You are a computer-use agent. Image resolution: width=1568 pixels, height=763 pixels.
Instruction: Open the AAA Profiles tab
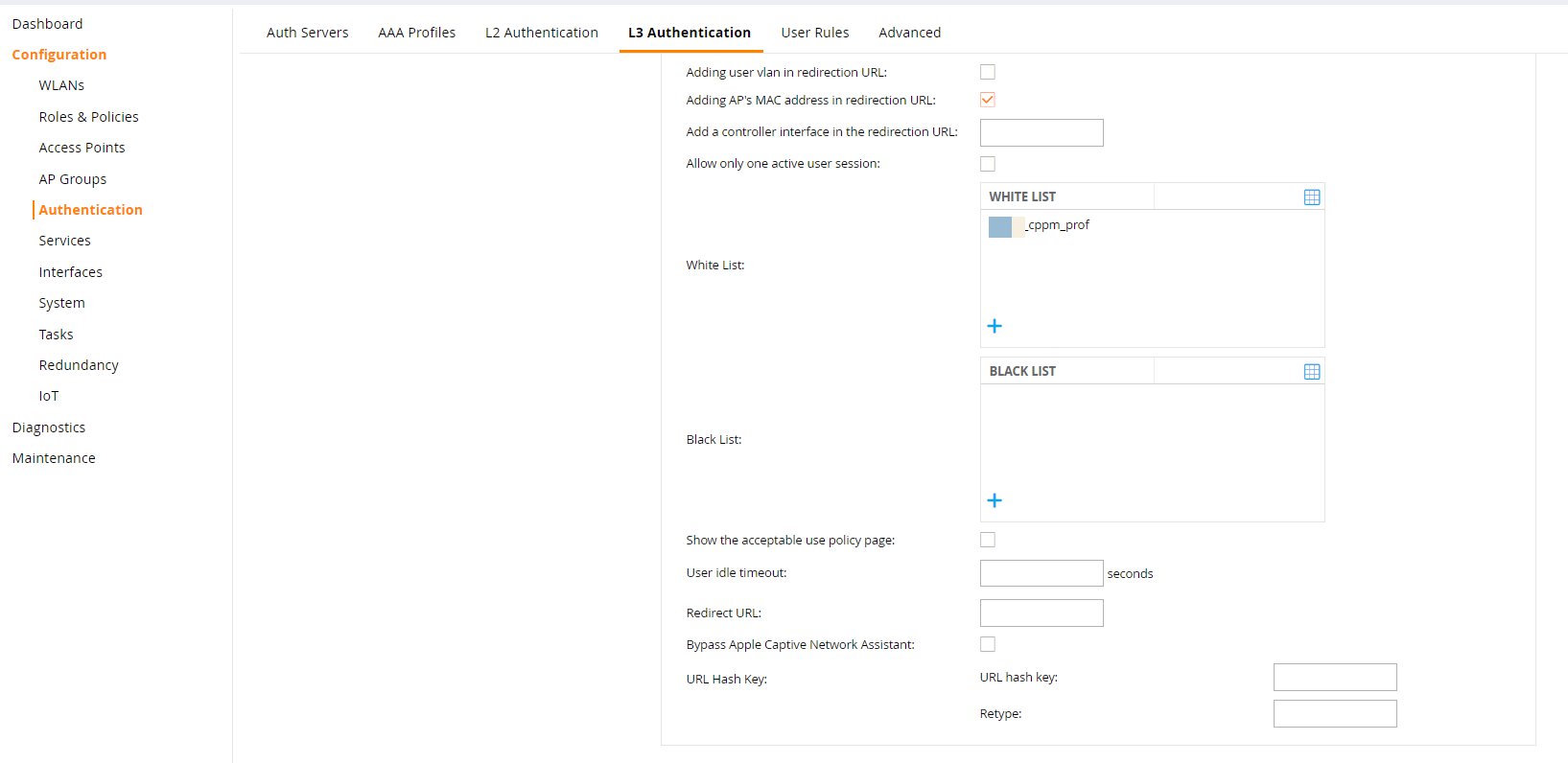pyautogui.click(x=416, y=33)
